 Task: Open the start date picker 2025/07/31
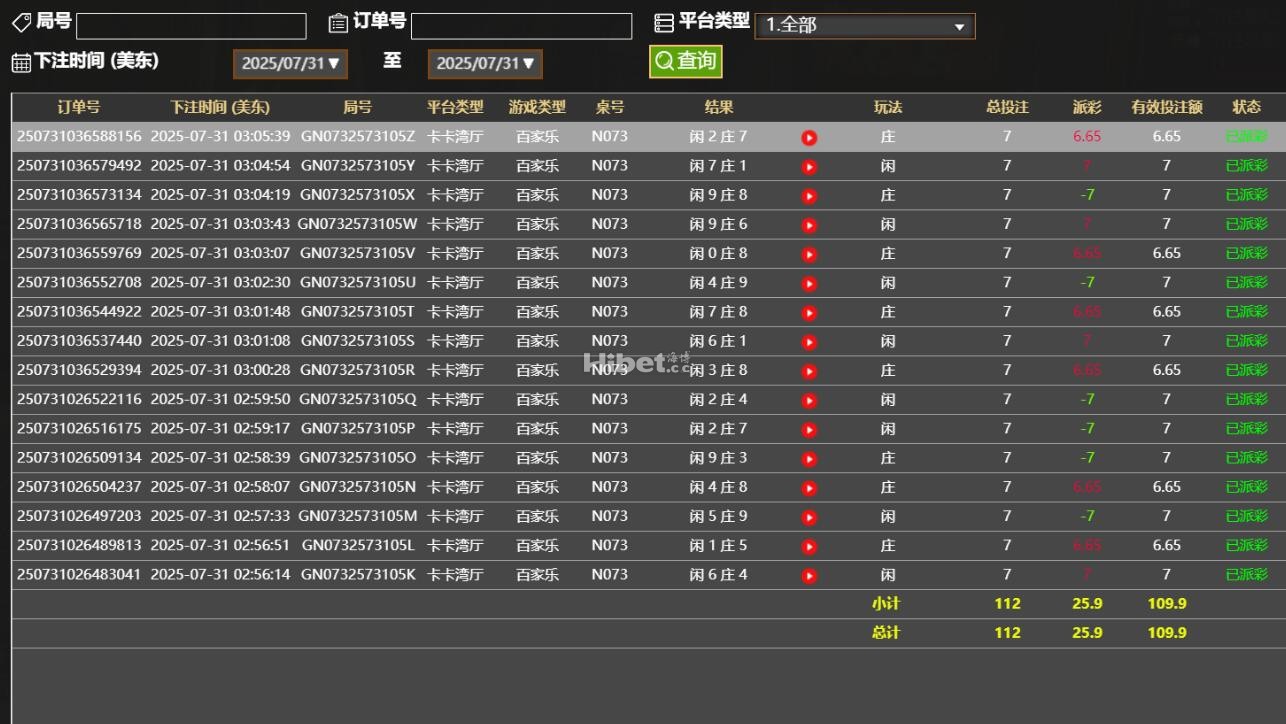[290, 64]
